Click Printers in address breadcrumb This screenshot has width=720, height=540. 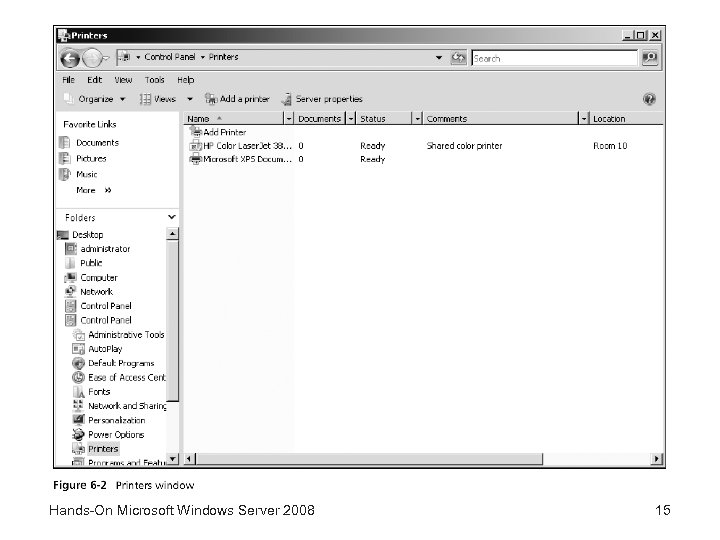point(223,57)
